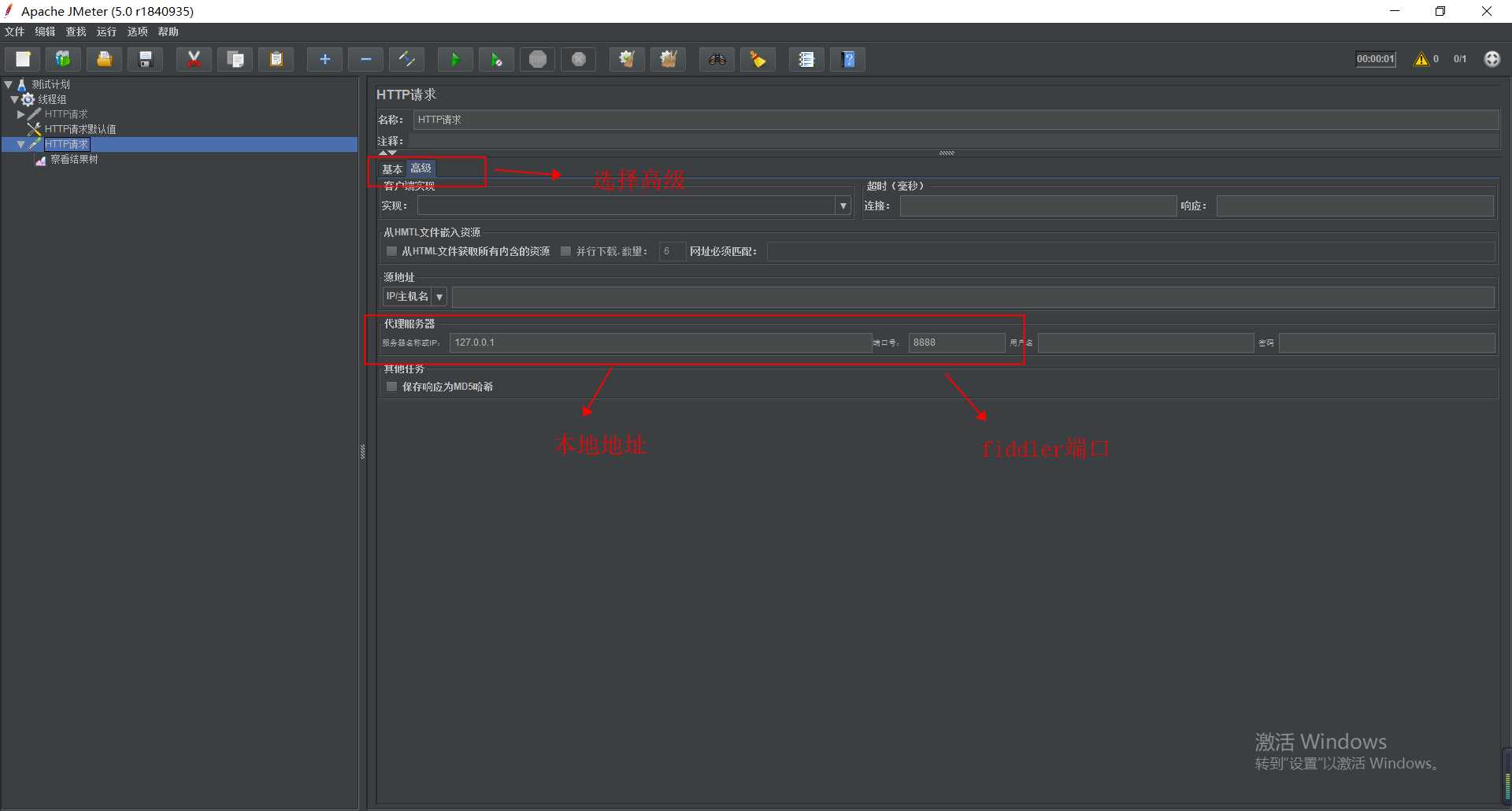1512x811 pixels.
Task: Click the collapse arrows under 注释
Action: (387, 153)
